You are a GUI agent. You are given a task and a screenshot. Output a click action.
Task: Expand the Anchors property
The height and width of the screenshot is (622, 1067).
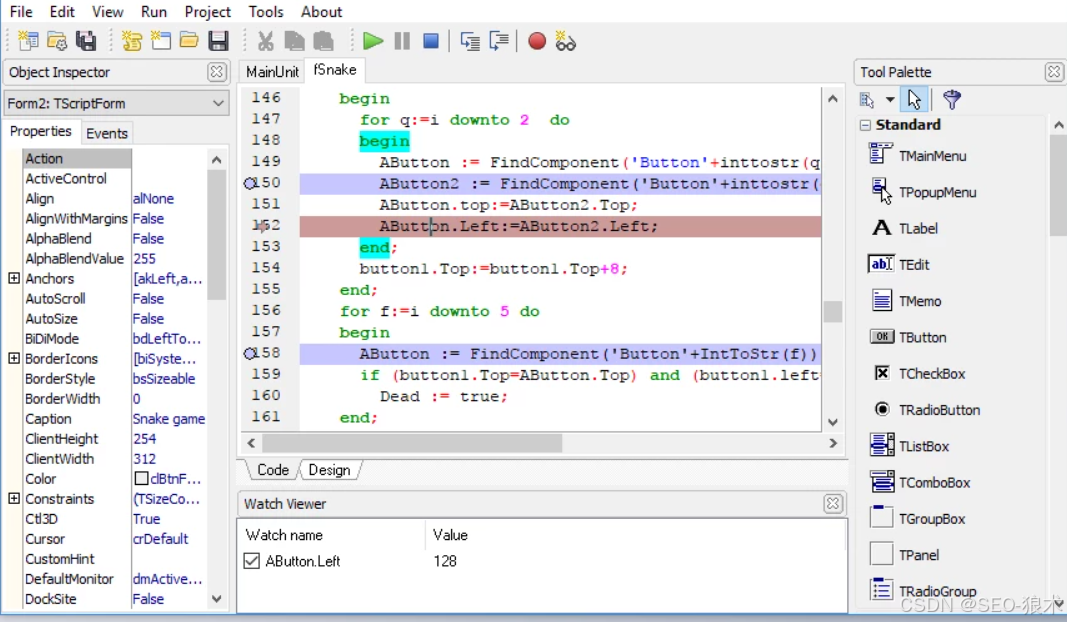14,278
